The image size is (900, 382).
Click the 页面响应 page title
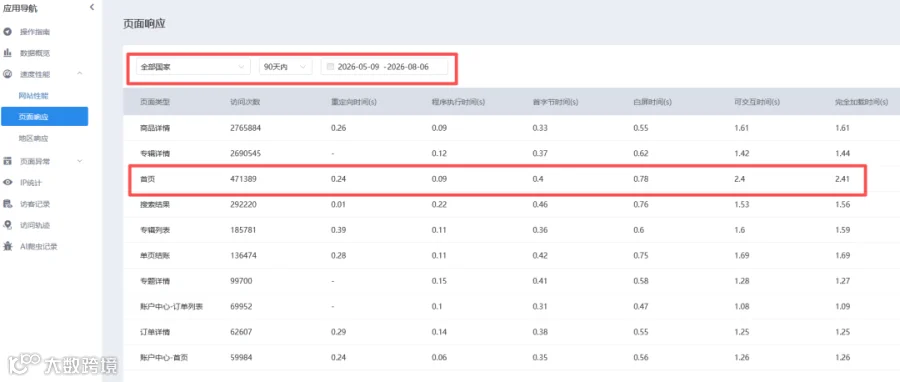click(145, 24)
